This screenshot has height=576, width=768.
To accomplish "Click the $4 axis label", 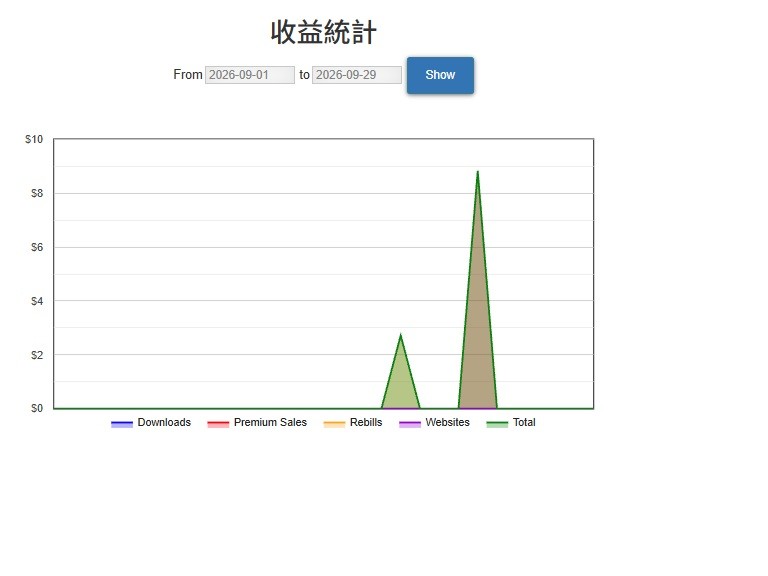I will tap(37, 301).
